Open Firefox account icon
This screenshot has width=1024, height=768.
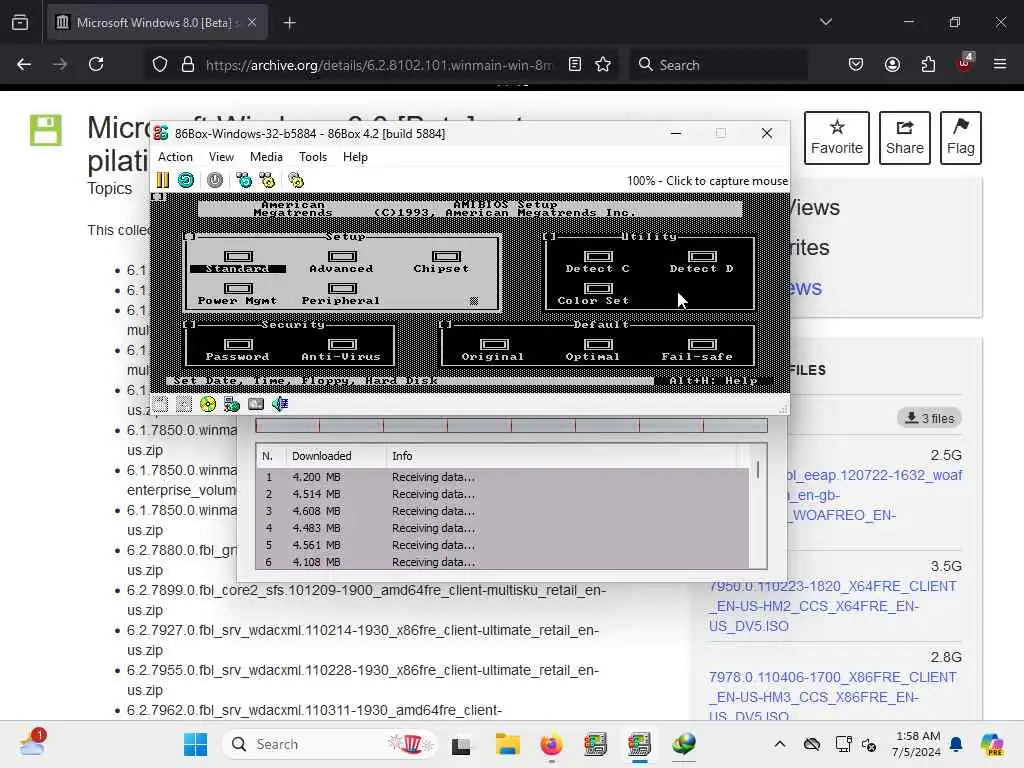coord(892,64)
